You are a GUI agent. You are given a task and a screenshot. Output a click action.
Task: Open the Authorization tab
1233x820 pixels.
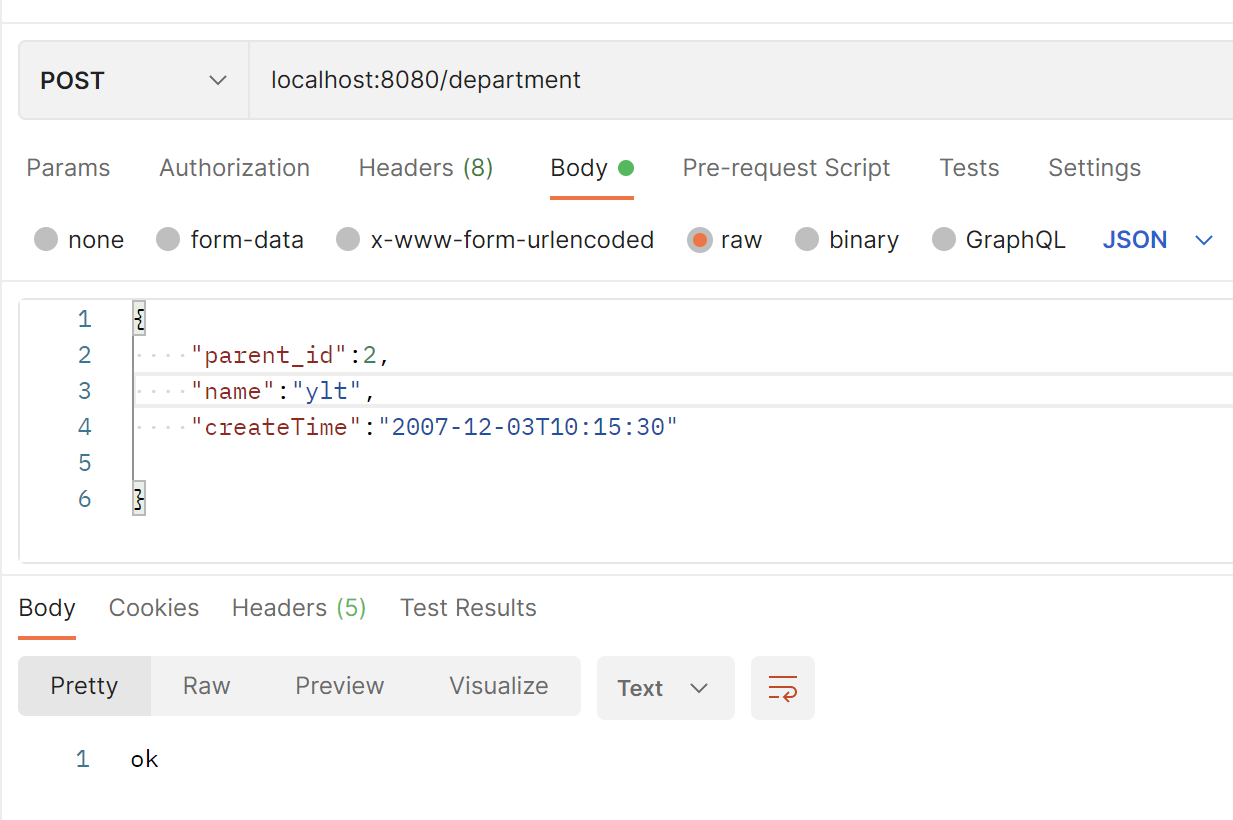coord(234,168)
